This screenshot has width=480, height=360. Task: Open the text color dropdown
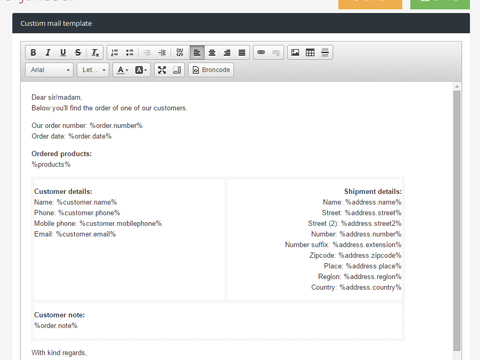[x=122, y=70]
